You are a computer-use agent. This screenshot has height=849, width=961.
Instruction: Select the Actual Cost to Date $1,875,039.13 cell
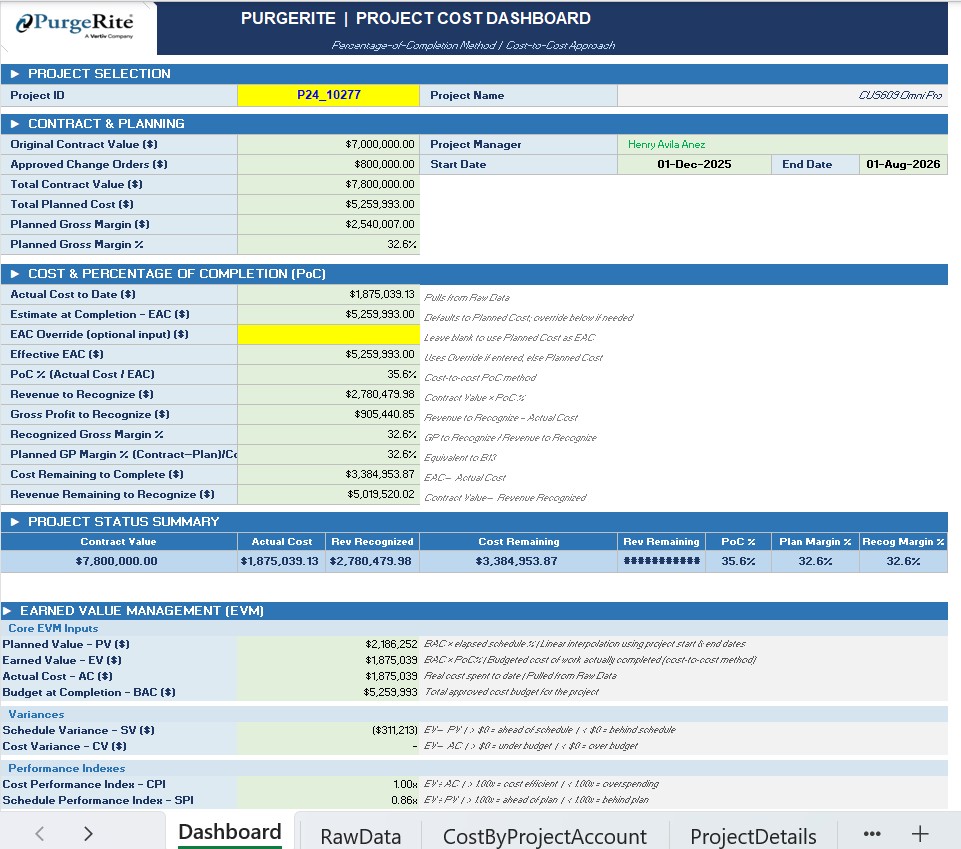tap(329, 294)
